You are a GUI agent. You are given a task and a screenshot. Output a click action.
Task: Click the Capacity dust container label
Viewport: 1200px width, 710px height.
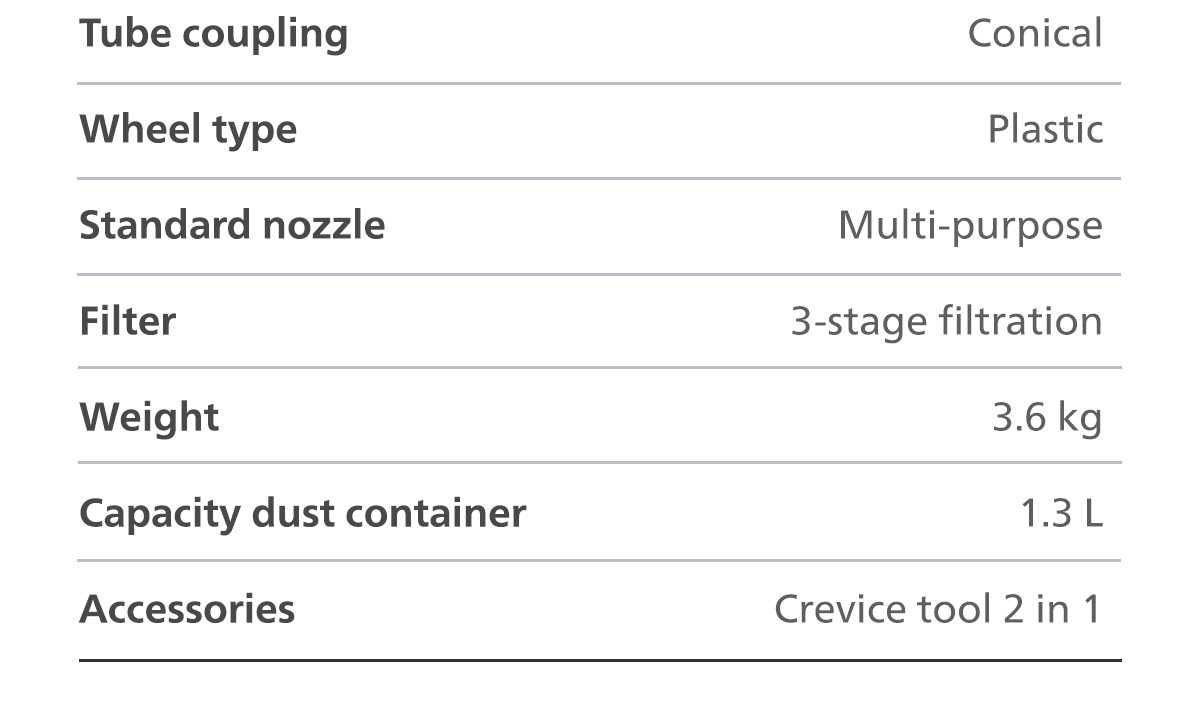pos(302,513)
